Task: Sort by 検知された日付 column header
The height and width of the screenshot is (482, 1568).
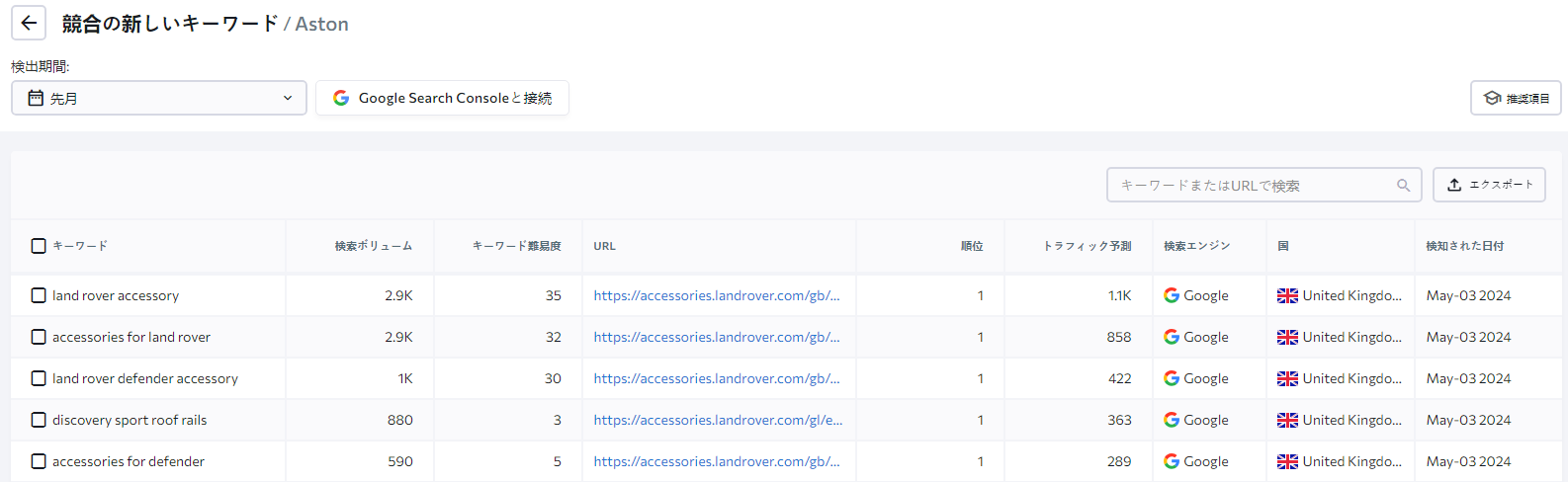Action: coord(1465,246)
